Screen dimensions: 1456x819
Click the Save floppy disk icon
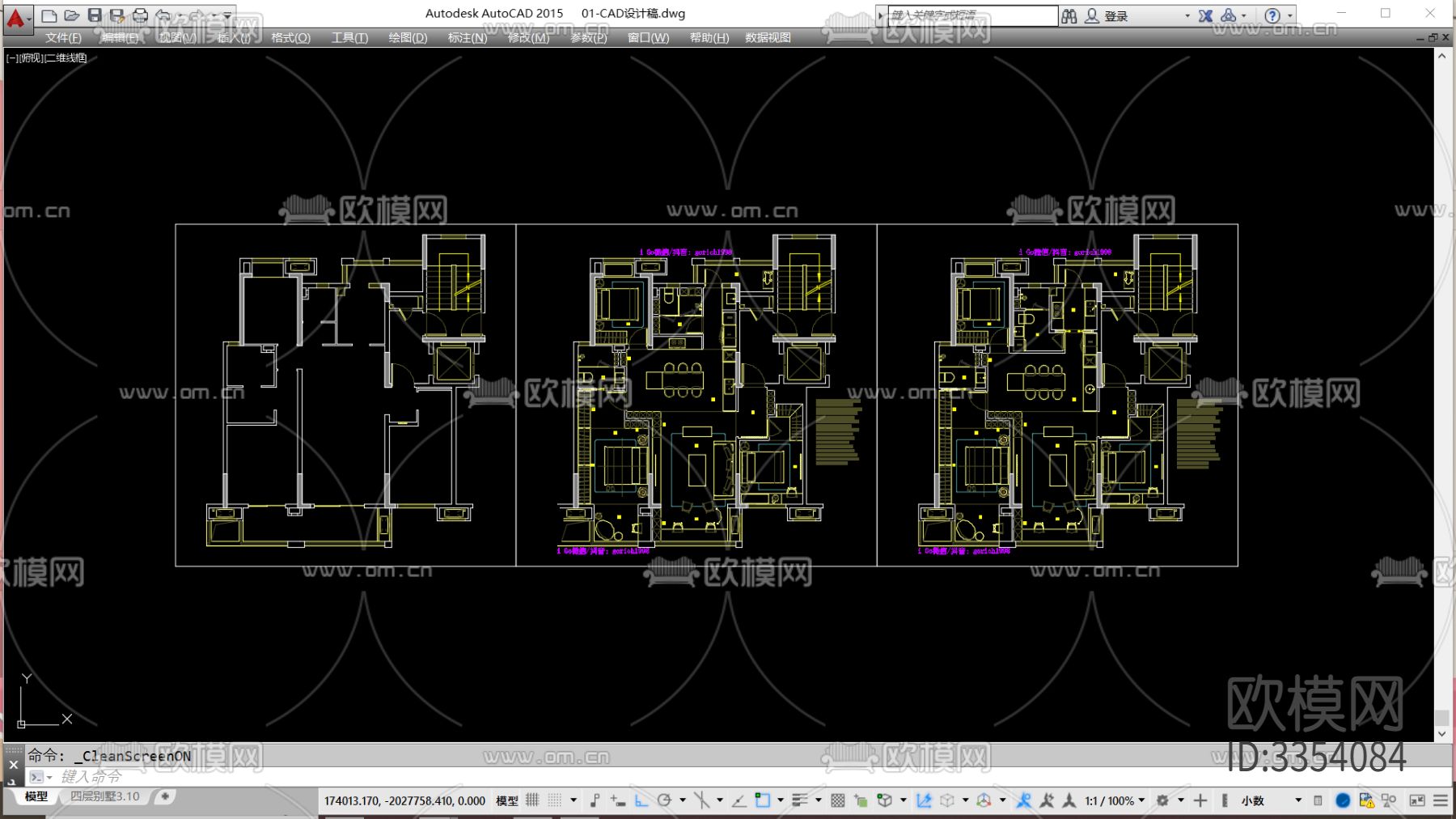(x=95, y=15)
